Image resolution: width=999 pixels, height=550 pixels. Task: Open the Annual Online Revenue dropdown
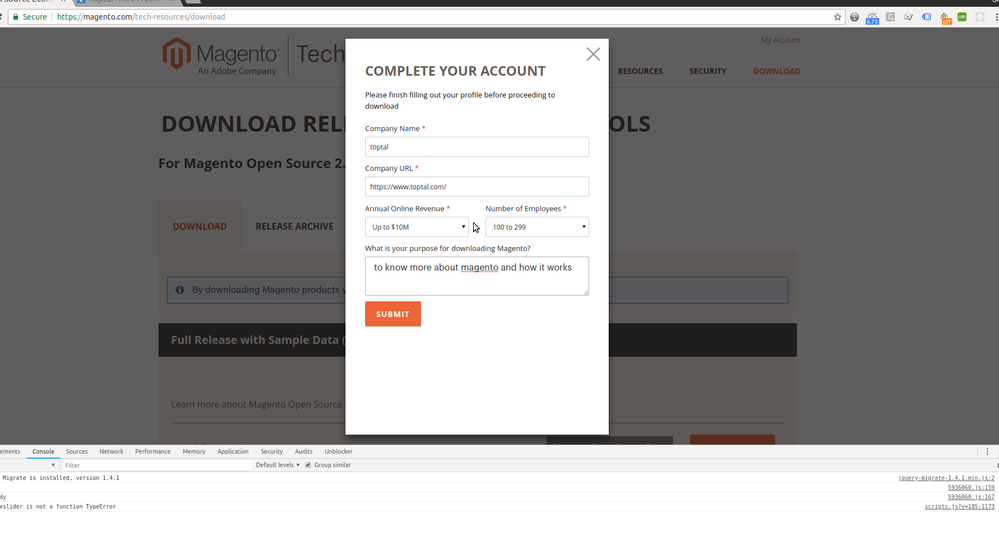pyautogui.click(x=417, y=227)
